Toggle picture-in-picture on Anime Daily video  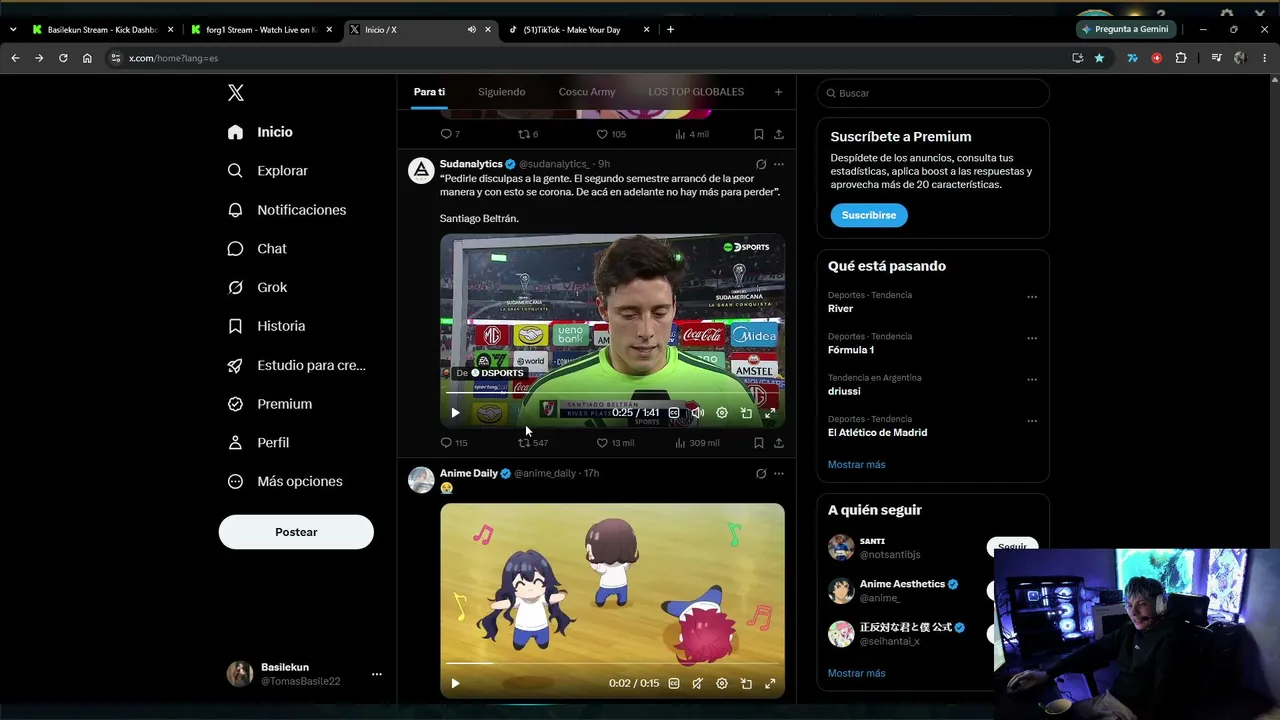pyautogui.click(x=746, y=684)
